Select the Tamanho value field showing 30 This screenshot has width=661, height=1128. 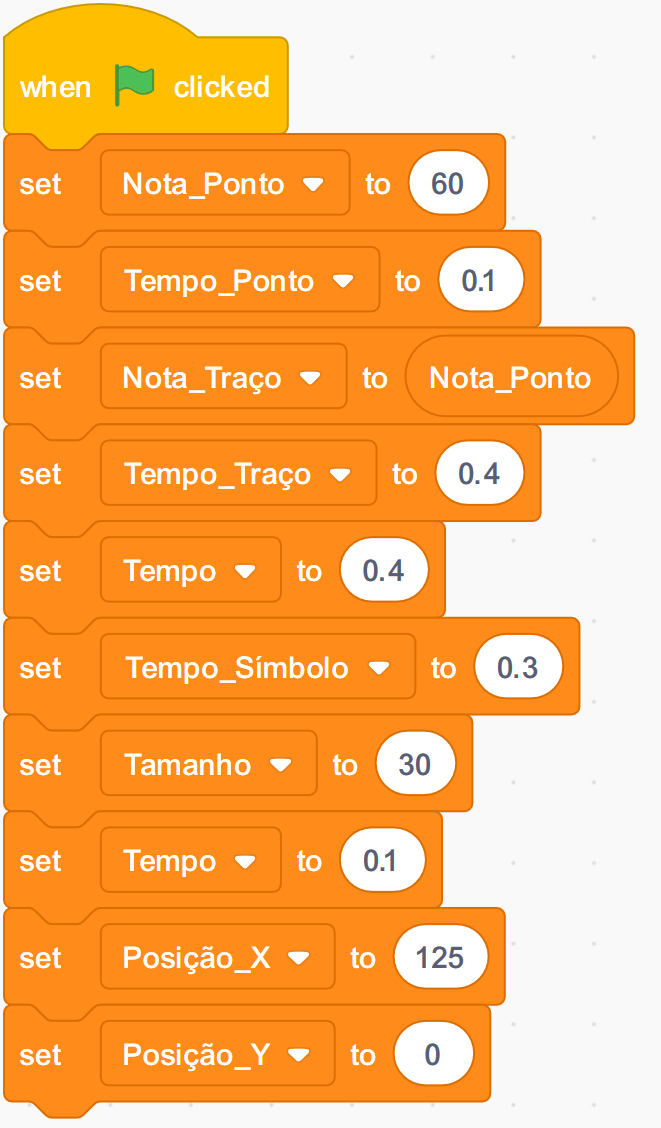tap(414, 765)
